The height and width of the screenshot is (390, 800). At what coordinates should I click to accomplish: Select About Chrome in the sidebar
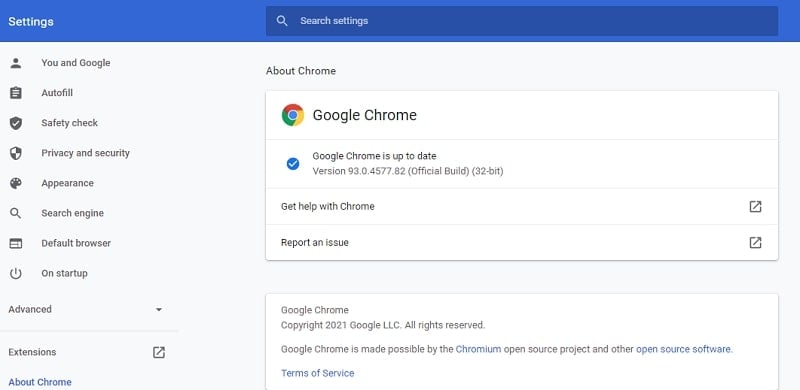click(x=40, y=382)
